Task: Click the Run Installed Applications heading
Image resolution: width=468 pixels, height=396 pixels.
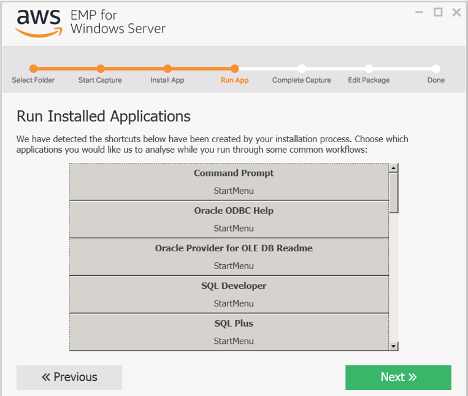Action: (103, 116)
